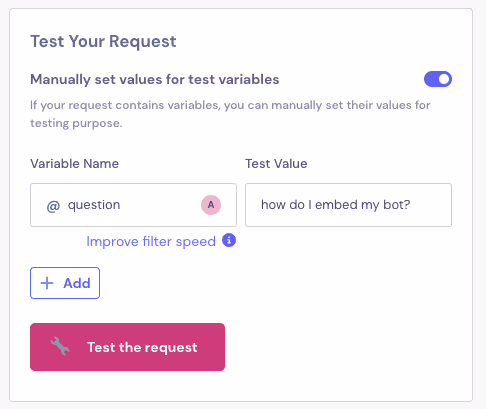Add a new test variable row
486x409 pixels.
(x=65, y=283)
